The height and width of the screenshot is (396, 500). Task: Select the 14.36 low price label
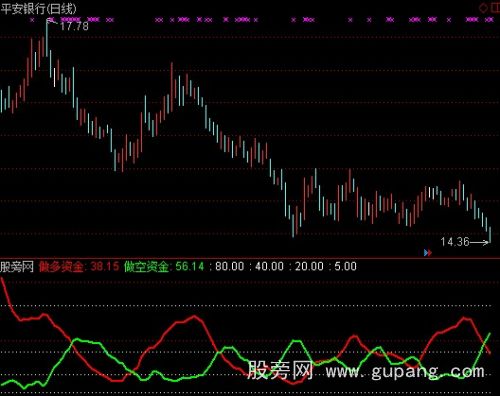click(455, 242)
